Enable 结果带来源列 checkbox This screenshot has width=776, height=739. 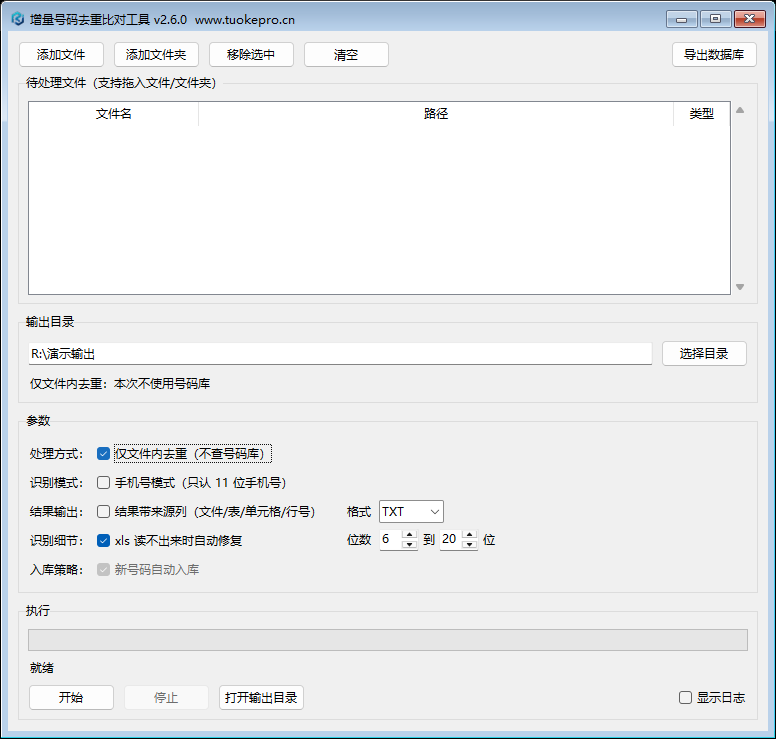coord(103,511)
